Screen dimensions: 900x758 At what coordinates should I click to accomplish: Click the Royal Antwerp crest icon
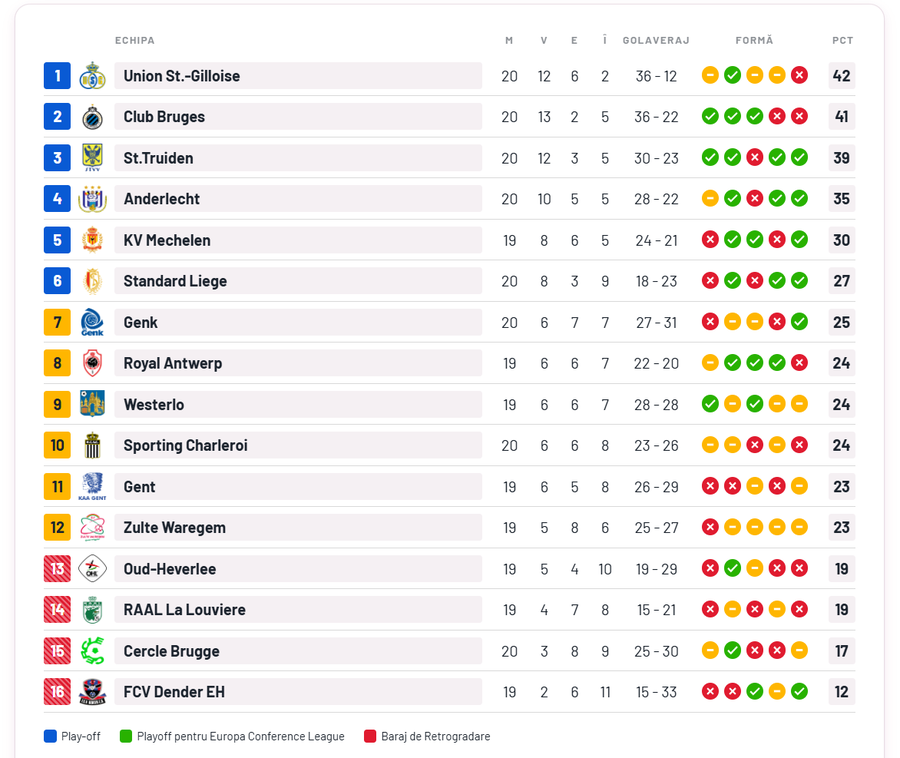coord(92,363)
